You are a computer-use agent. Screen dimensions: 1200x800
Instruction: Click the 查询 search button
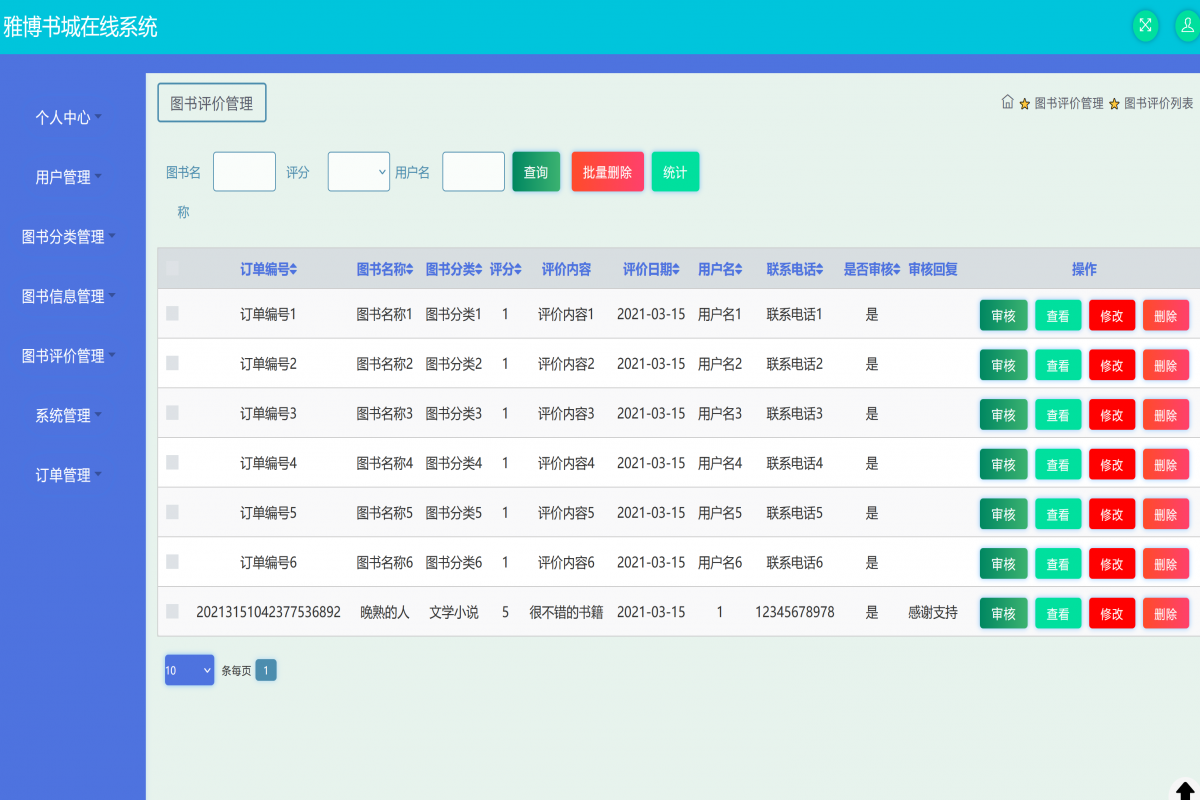(x=536, y=171)
